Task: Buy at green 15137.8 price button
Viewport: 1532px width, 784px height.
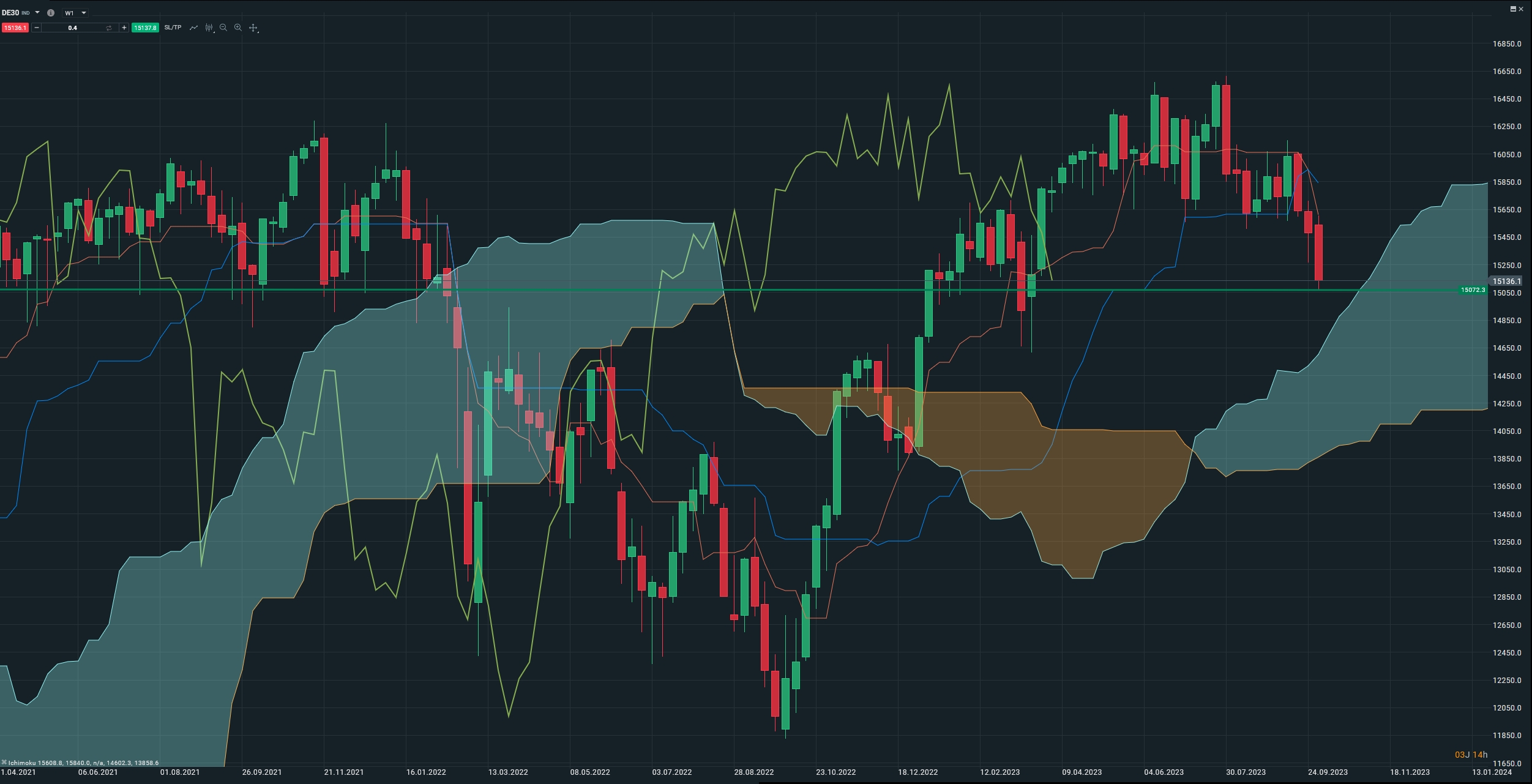Action: click(x=145, y=28)
